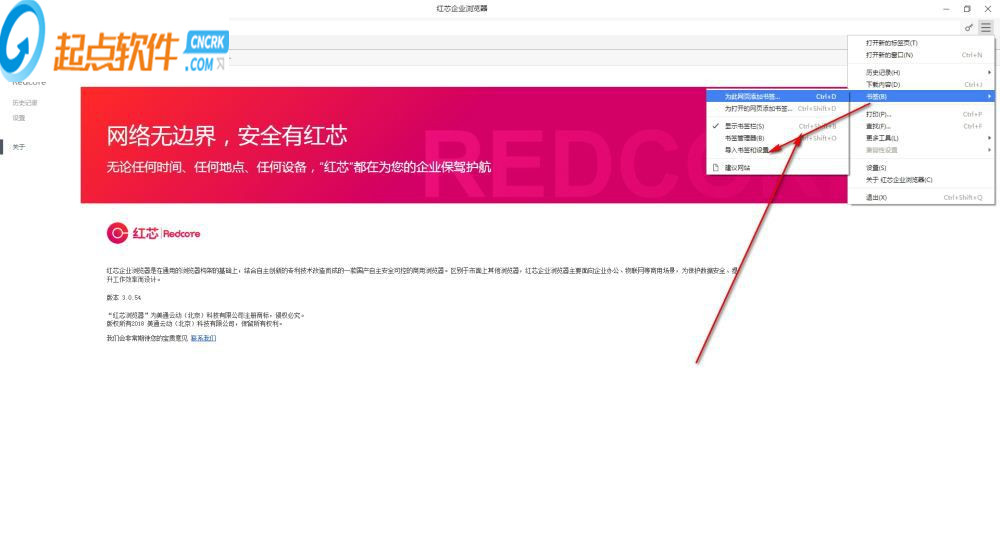Open 书签管理器(B) from the submenu
This screenshot has height=541, width=1000.
point(777,138)
